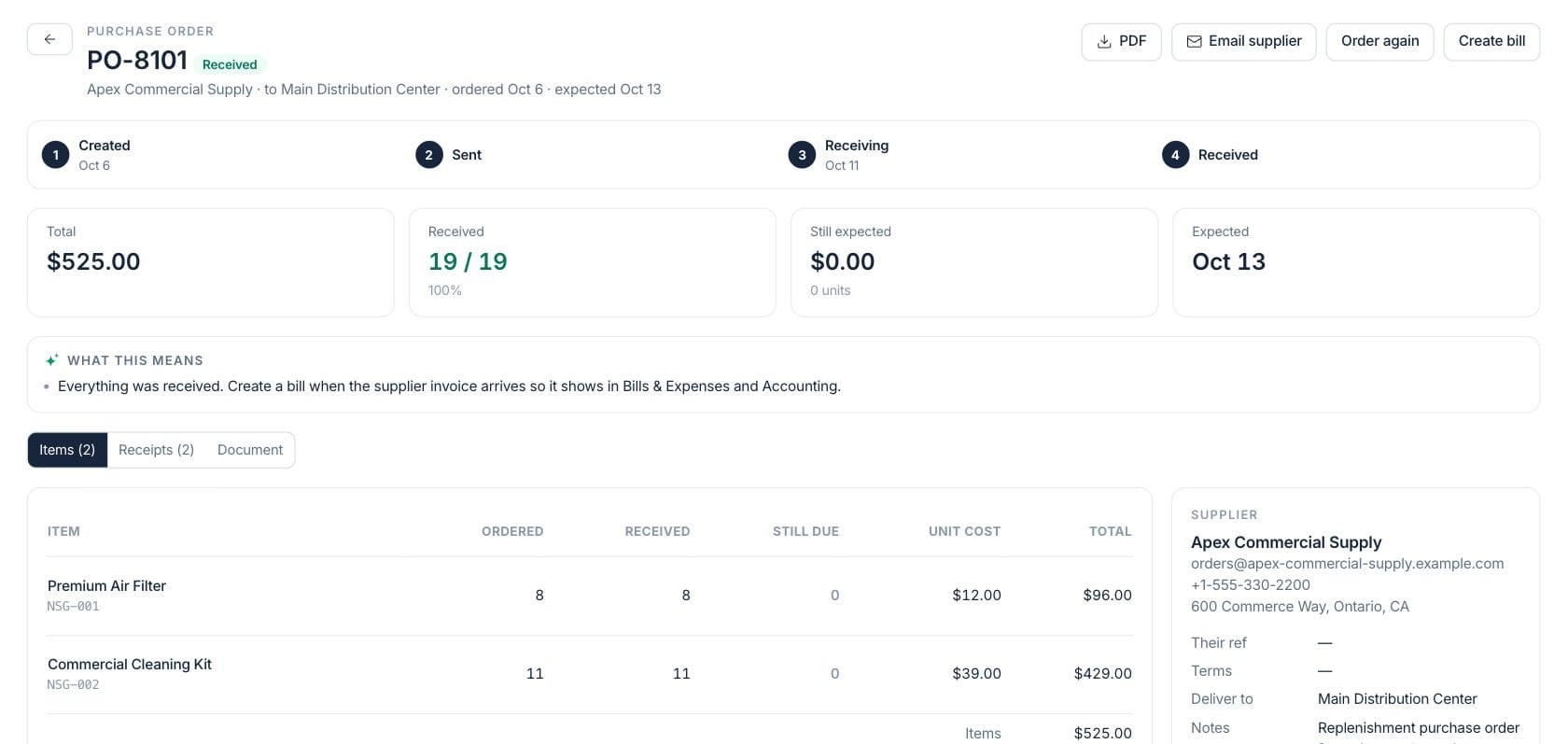Select step 4 Received circle

tap(1175, 155)
